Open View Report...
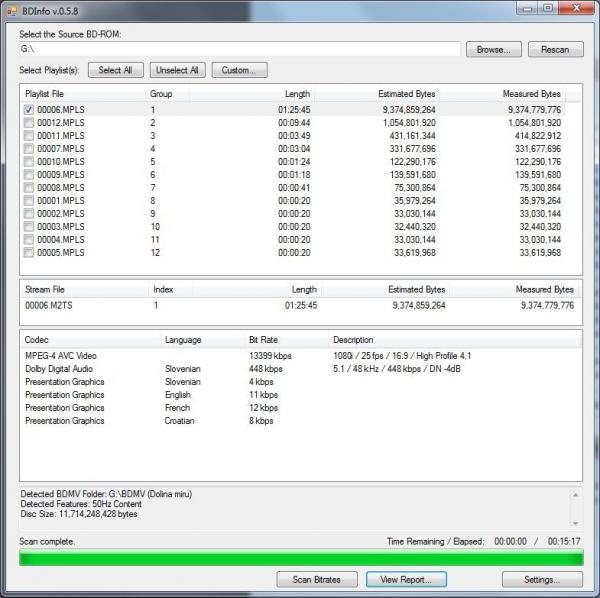600x598 pixels. [406, 579]
